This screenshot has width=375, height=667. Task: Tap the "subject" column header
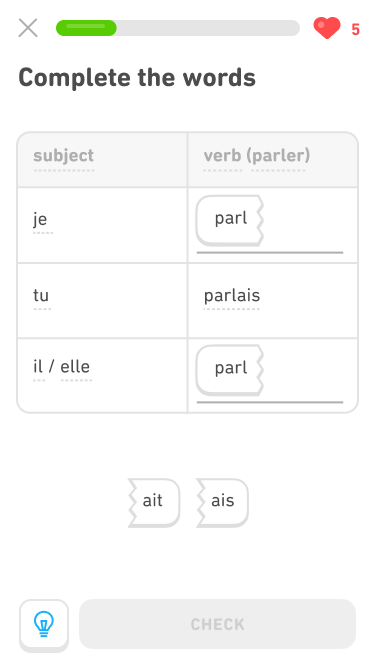point(64,155)
